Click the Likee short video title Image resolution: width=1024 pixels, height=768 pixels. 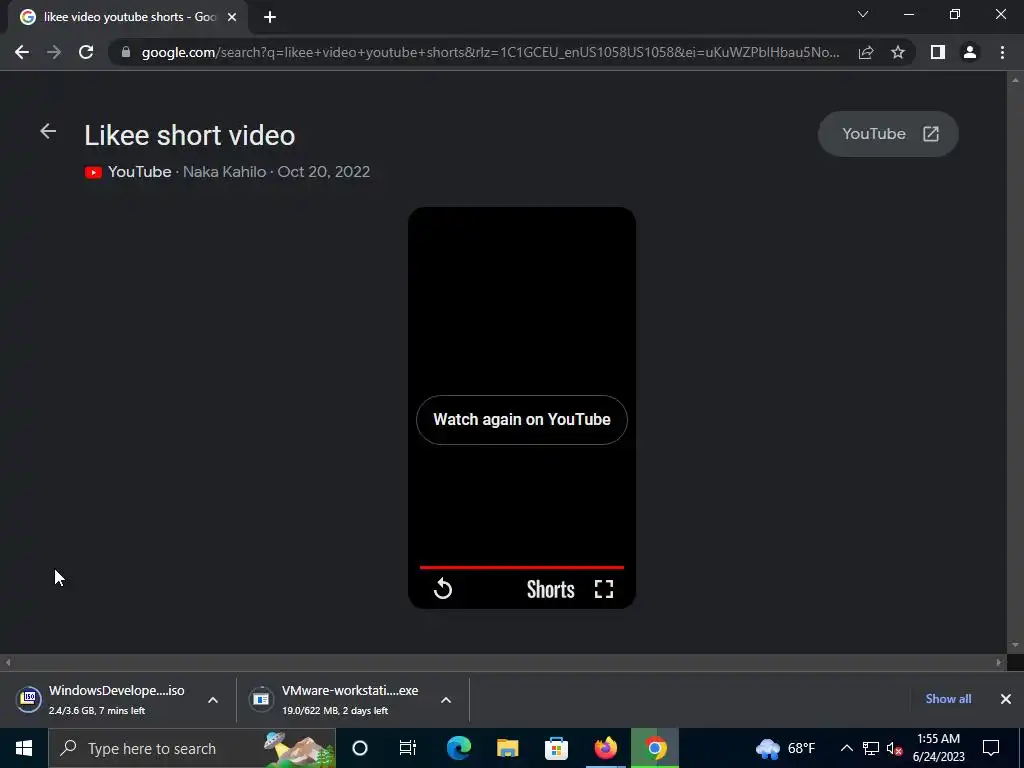point(189,135)
